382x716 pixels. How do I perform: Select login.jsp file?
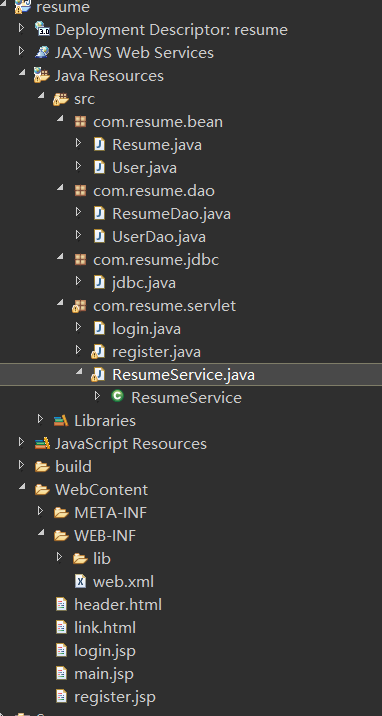pos(105,651)
